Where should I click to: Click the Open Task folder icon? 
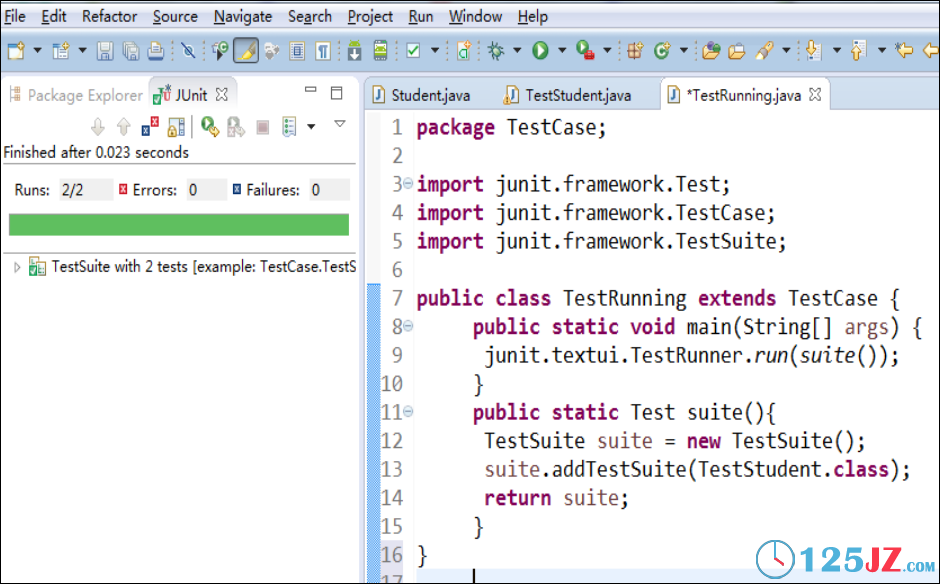(x=737, y=50)
